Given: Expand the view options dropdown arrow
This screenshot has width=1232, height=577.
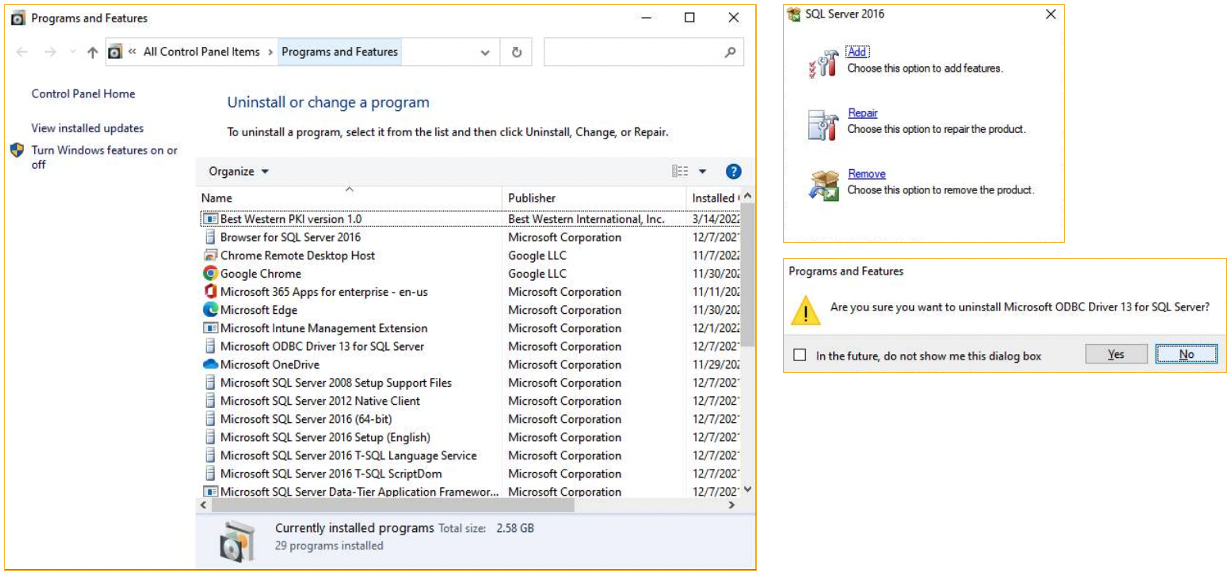Looking at the screenshot, I should click(702, 172).
